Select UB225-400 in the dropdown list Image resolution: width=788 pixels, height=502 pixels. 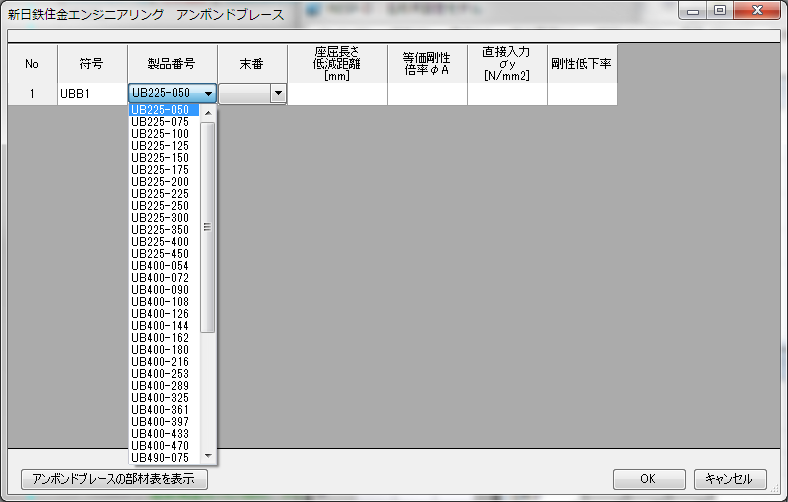point(164,242)
